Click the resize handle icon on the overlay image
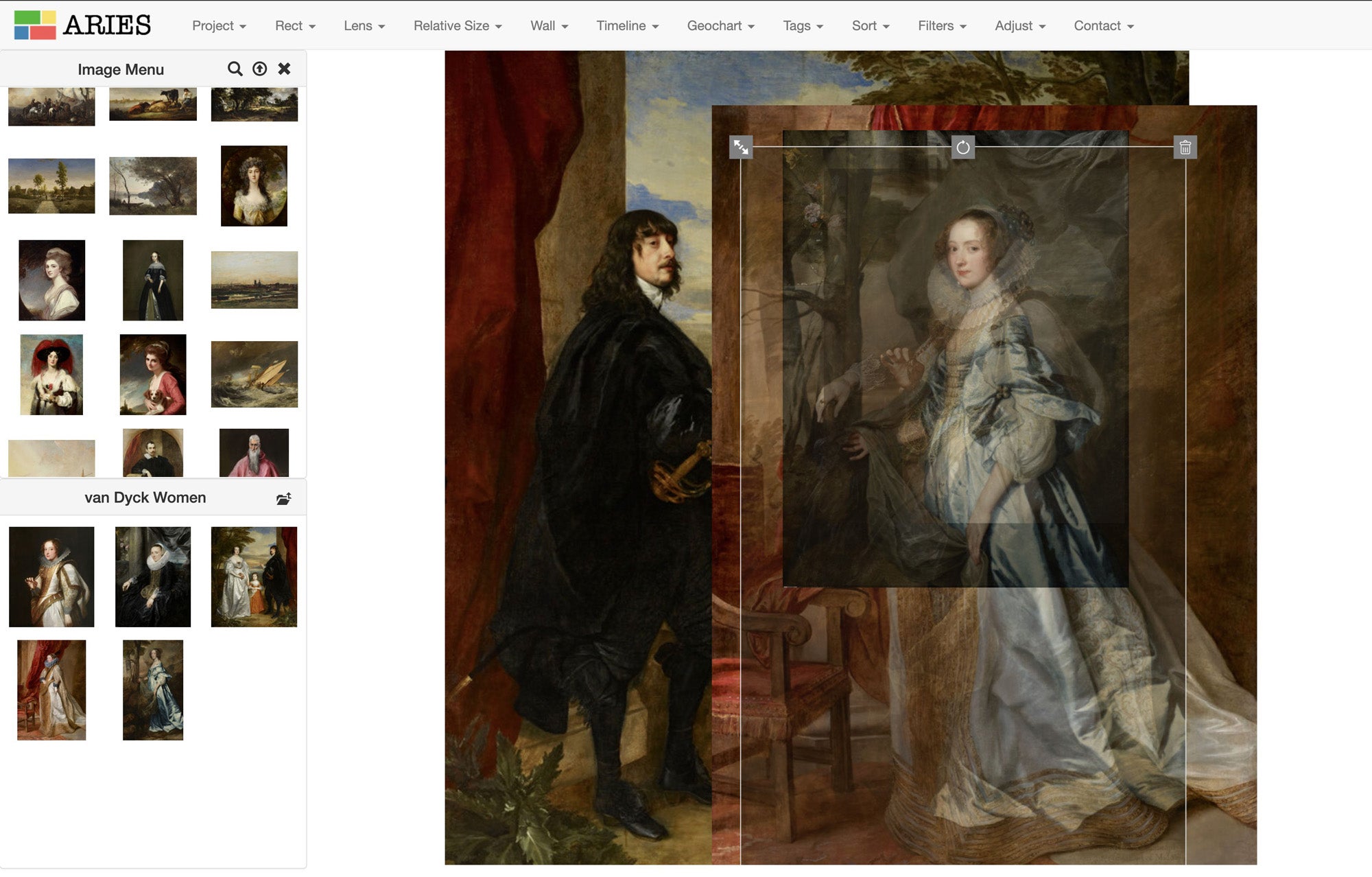Viewport: 1372px width, 877px height. click(741, 147)
